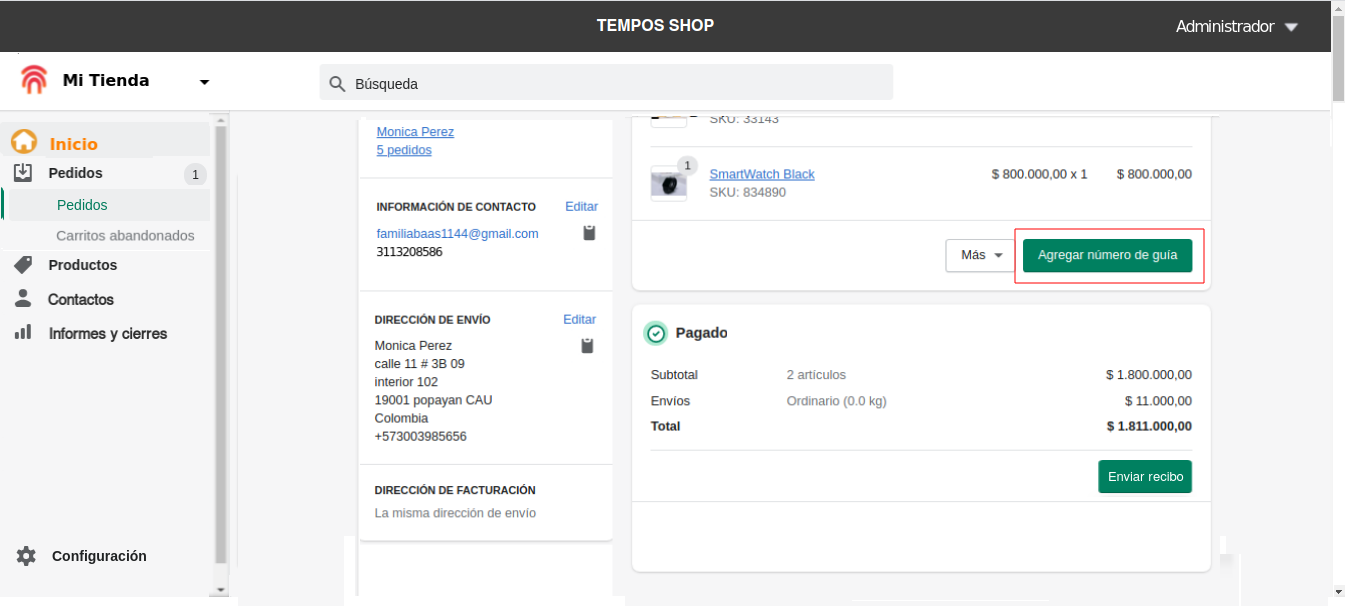Click the Mi Tienda store logo
1347x606 pixels.
click(x=34, y=81)
